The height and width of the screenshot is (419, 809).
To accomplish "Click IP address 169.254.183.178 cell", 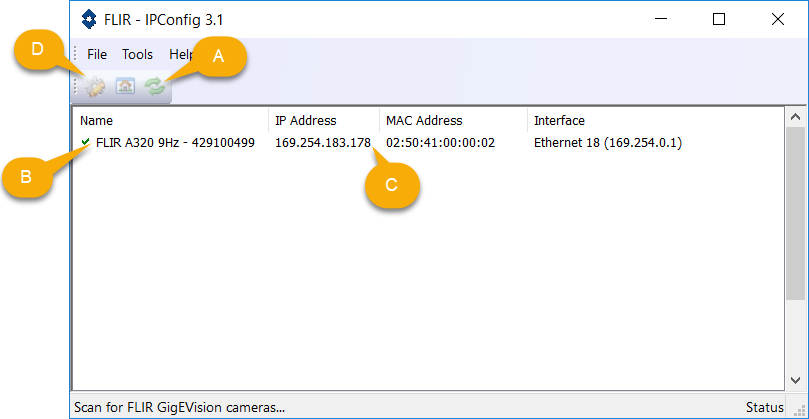I will pyautogui.click(x=322, y=143).
